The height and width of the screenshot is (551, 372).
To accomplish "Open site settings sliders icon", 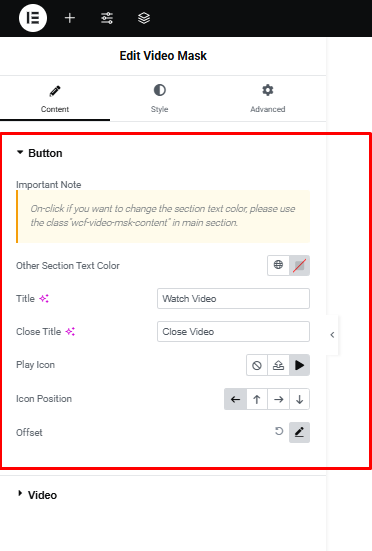I will [x=107, y=18].
